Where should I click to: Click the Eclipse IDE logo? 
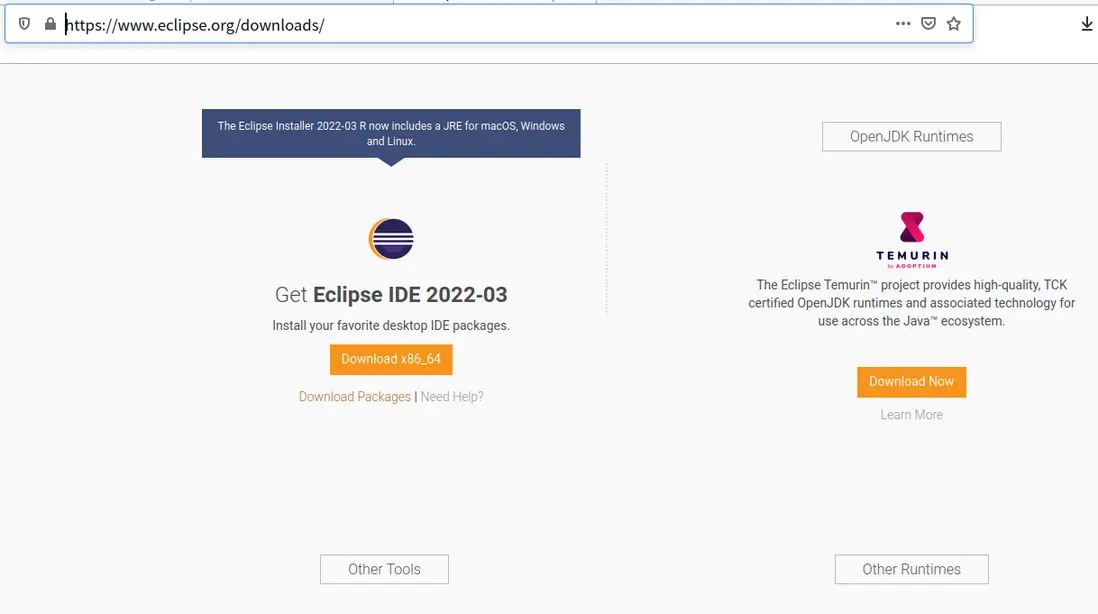pyautogui.click(x=391, y=239)
